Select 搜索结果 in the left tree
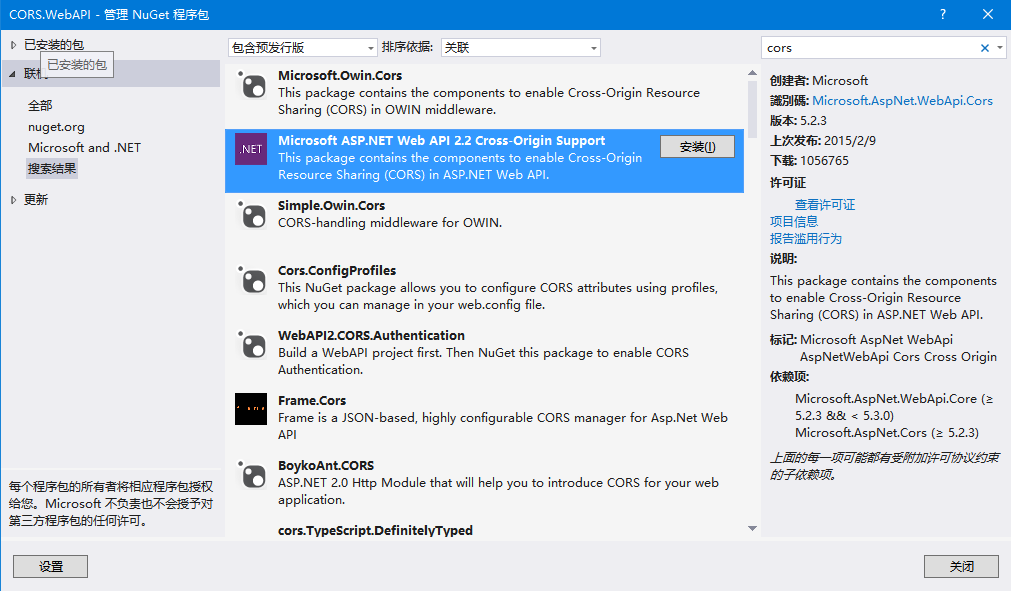 (x=52, y=169)
